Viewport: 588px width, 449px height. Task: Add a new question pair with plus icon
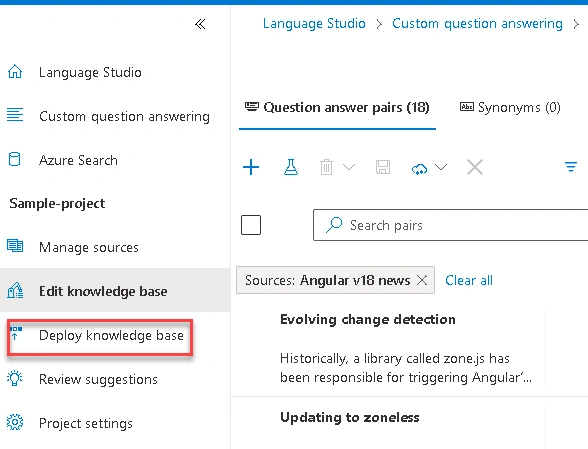click(x=251, y=167)
